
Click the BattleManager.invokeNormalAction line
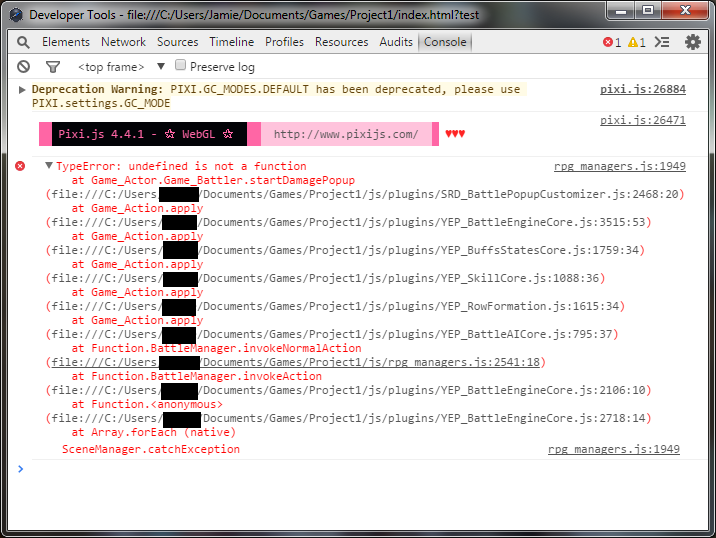click(216, 348)
